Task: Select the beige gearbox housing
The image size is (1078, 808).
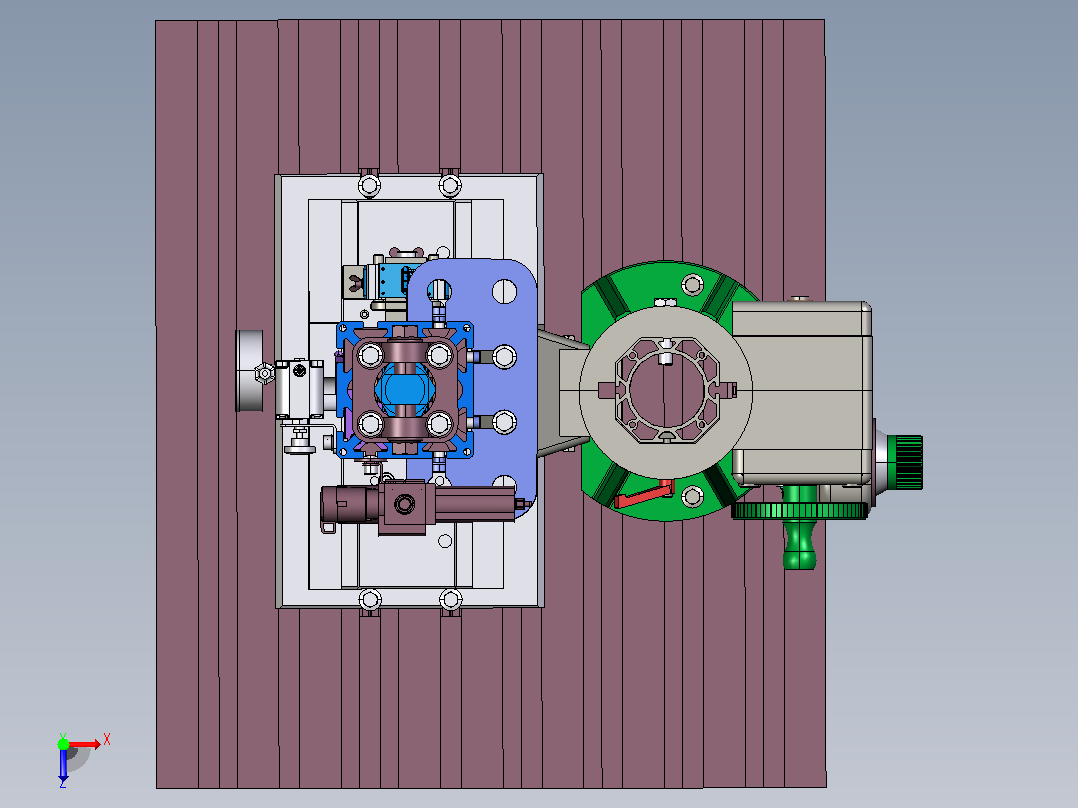Action: click(x=802, y=393)
